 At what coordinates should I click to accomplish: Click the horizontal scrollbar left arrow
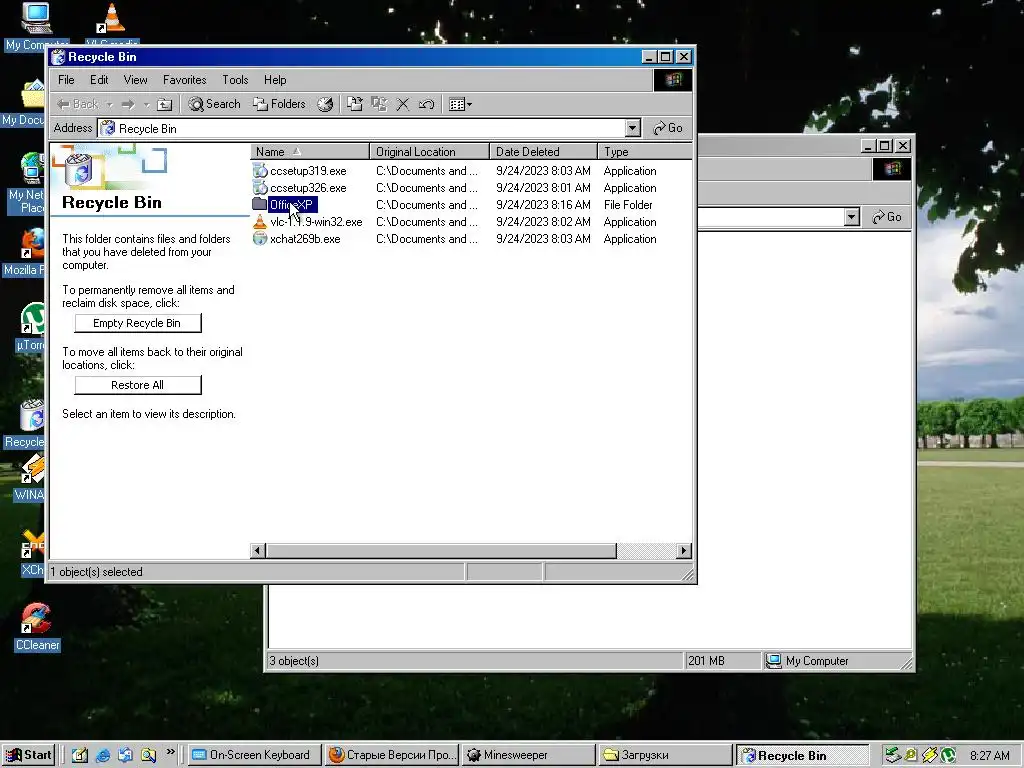pos(258,551)
